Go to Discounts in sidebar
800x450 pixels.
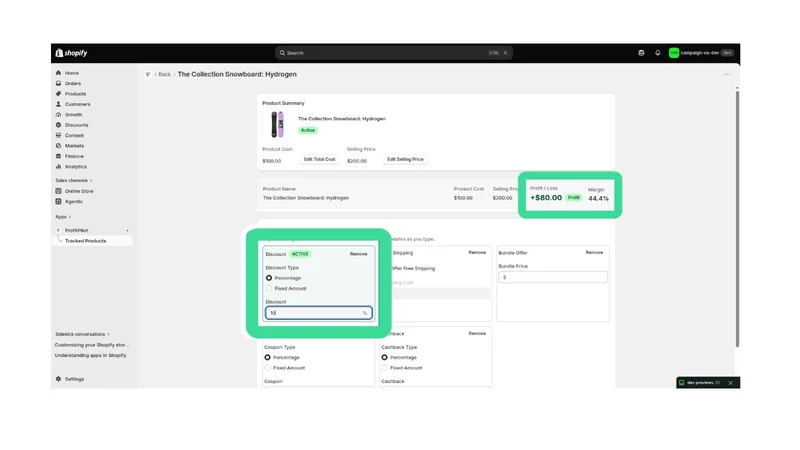(x=77, y=125)
